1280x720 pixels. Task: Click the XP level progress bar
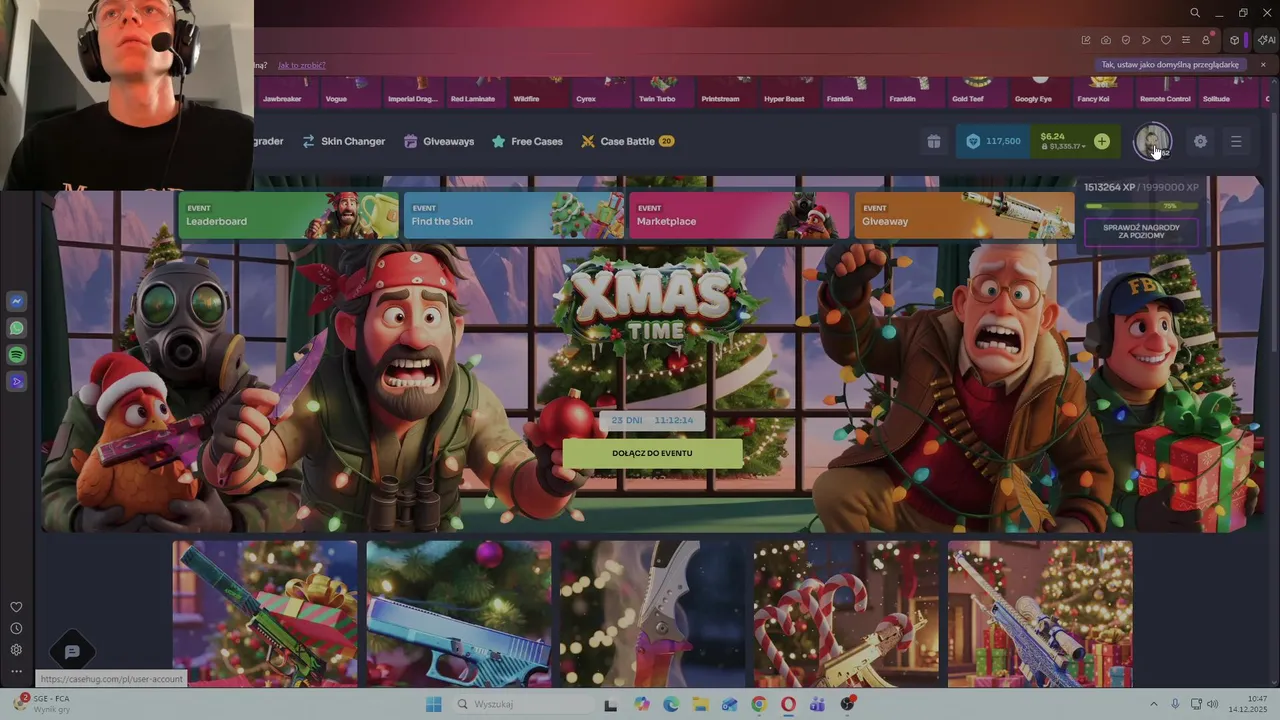[x=1140, y=206]
